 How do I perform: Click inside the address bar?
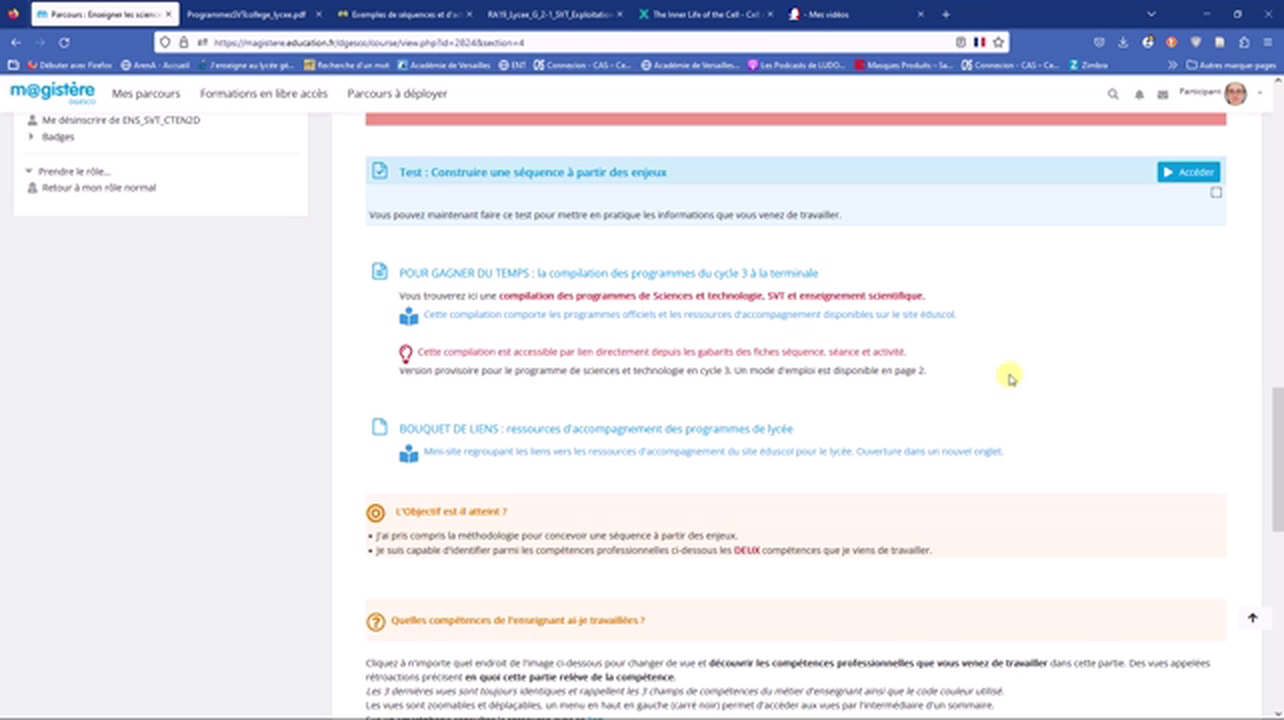[500, 42]
